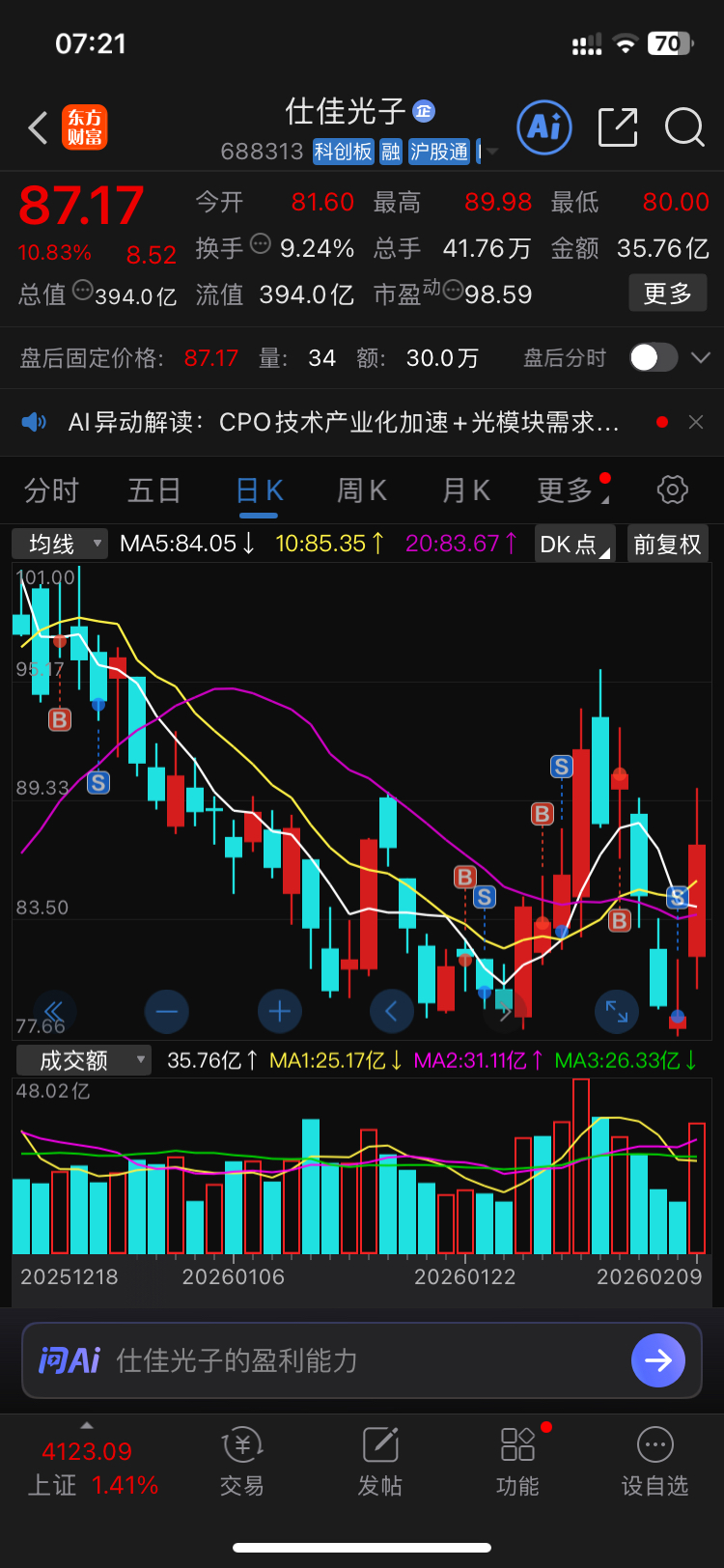Open the 东方财富 logo icon
Screen dimensions: 724x1568
(85, 127)
